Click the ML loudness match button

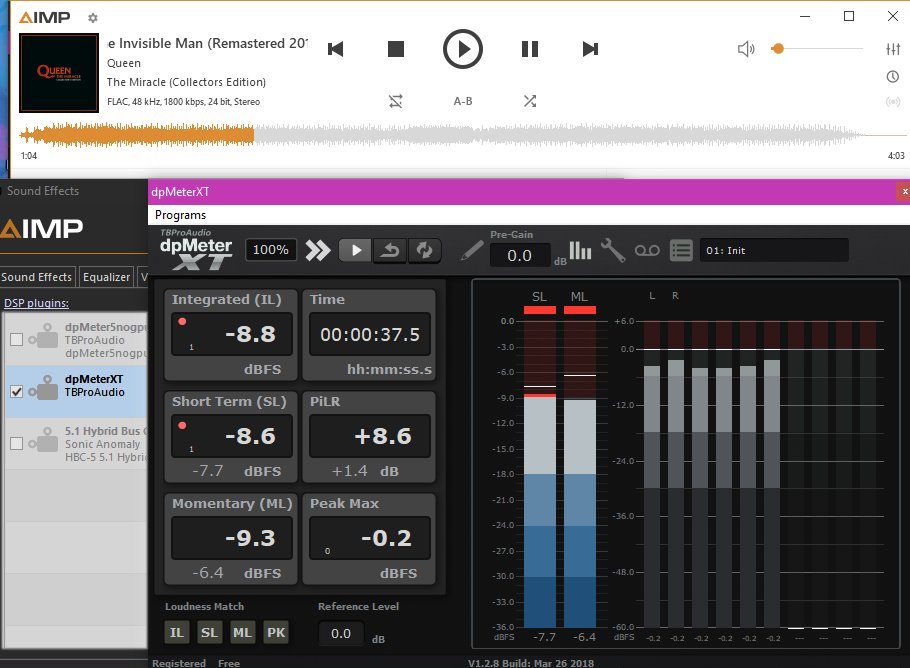coord(243,633)
